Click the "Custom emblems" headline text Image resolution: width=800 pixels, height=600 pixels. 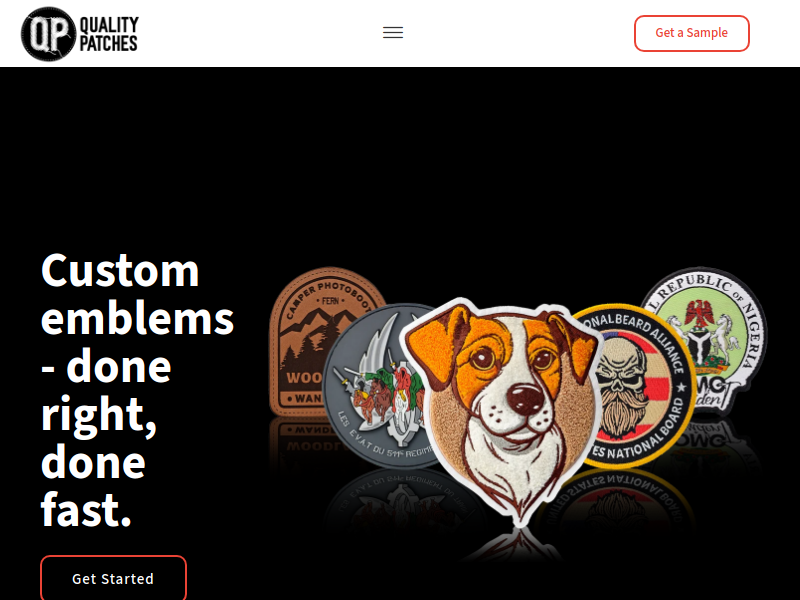pyautogui.click(x=137, y=294)
